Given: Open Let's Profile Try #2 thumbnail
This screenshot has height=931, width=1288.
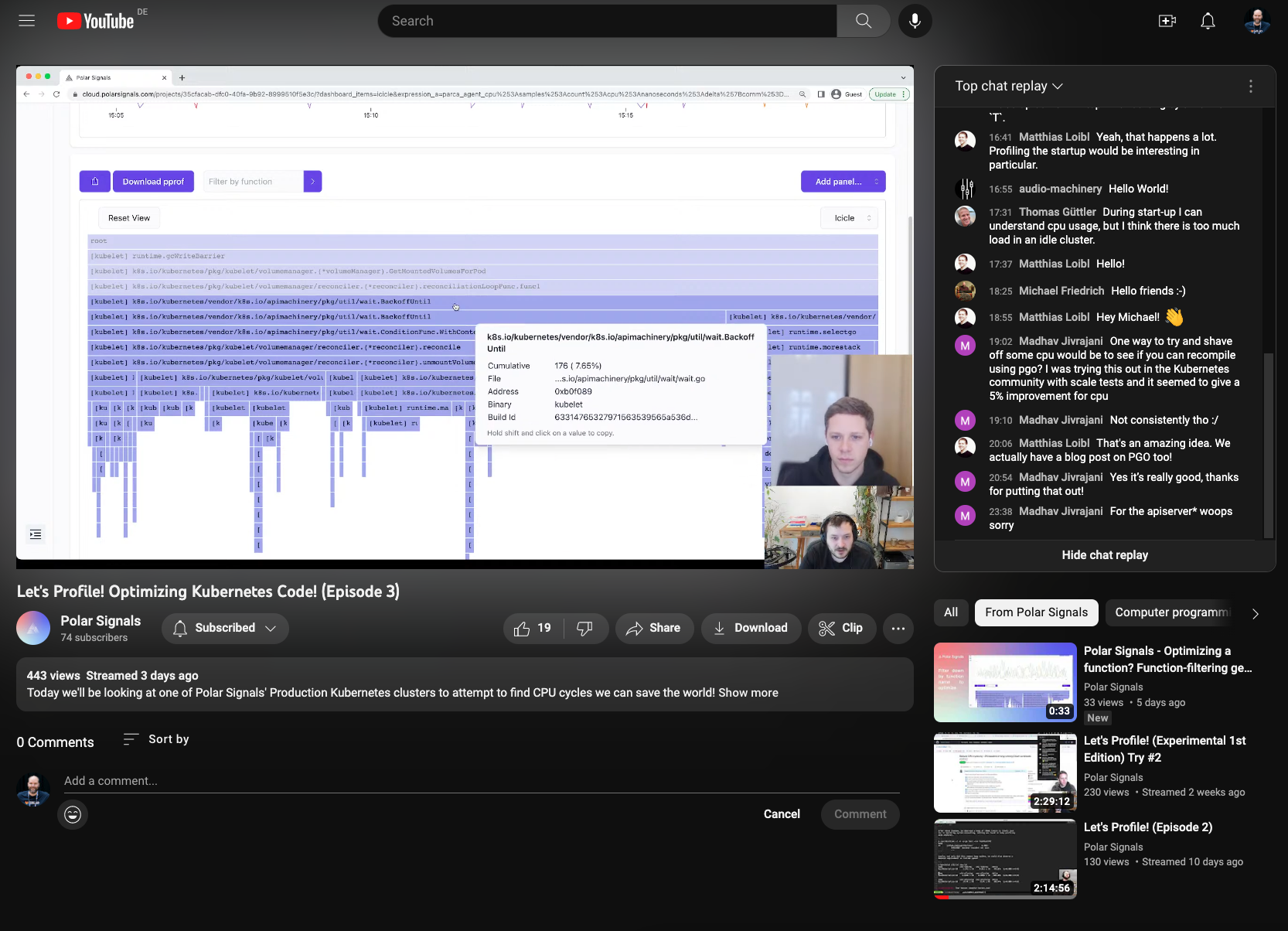Looking at the screenshot, I should coord(1005,772).
